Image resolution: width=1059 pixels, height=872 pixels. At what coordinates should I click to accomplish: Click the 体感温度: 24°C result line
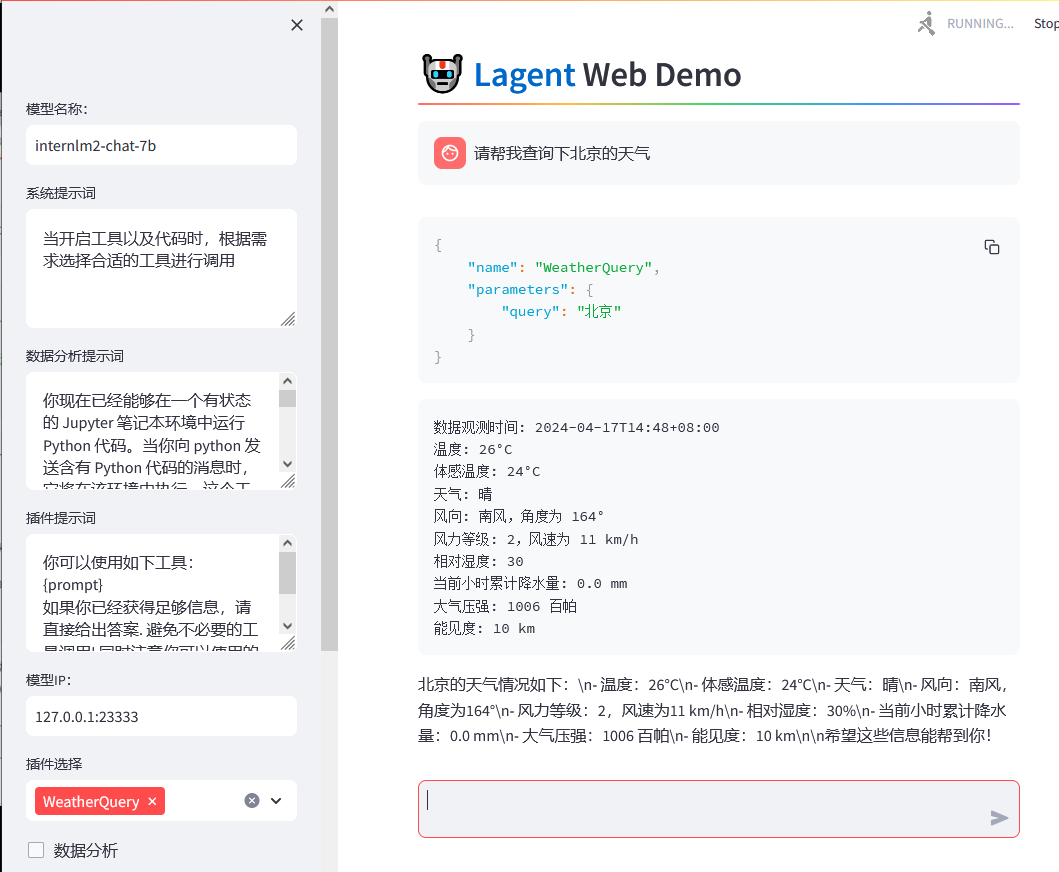(x=487, y=471)
